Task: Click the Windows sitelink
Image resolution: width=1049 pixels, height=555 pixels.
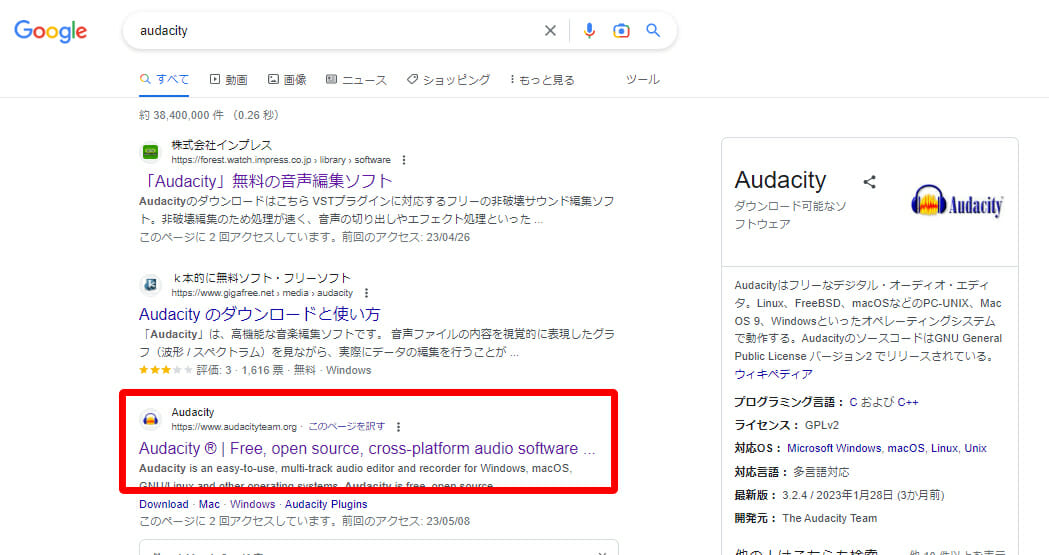Action: coord(252,504)
